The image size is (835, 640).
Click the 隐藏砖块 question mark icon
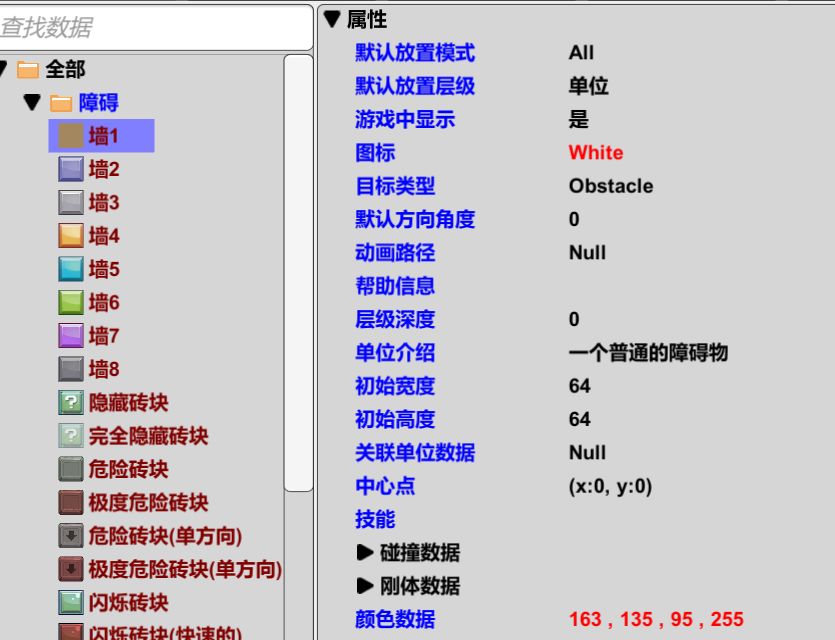tap(70, 402)
